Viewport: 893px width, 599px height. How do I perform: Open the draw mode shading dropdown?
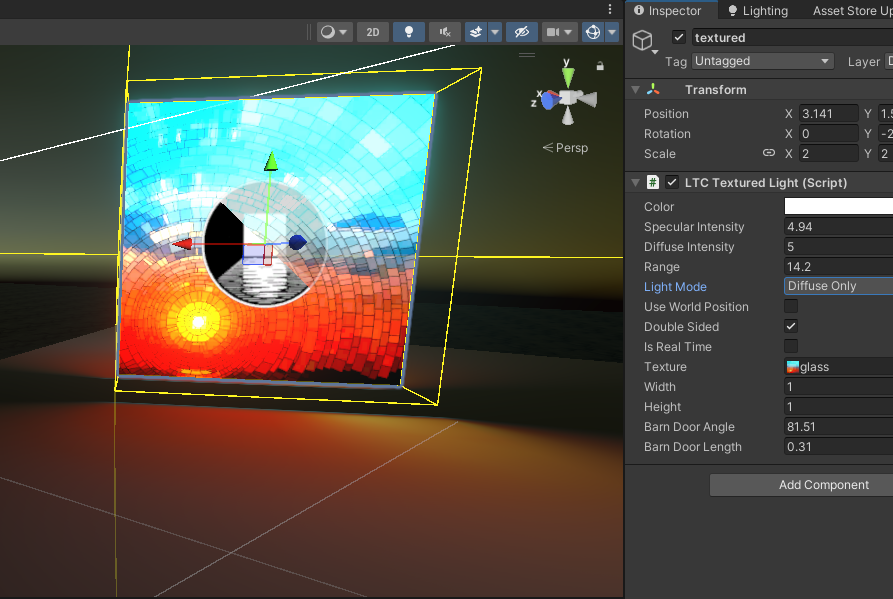pyautogui.click(x=334, y=32)
